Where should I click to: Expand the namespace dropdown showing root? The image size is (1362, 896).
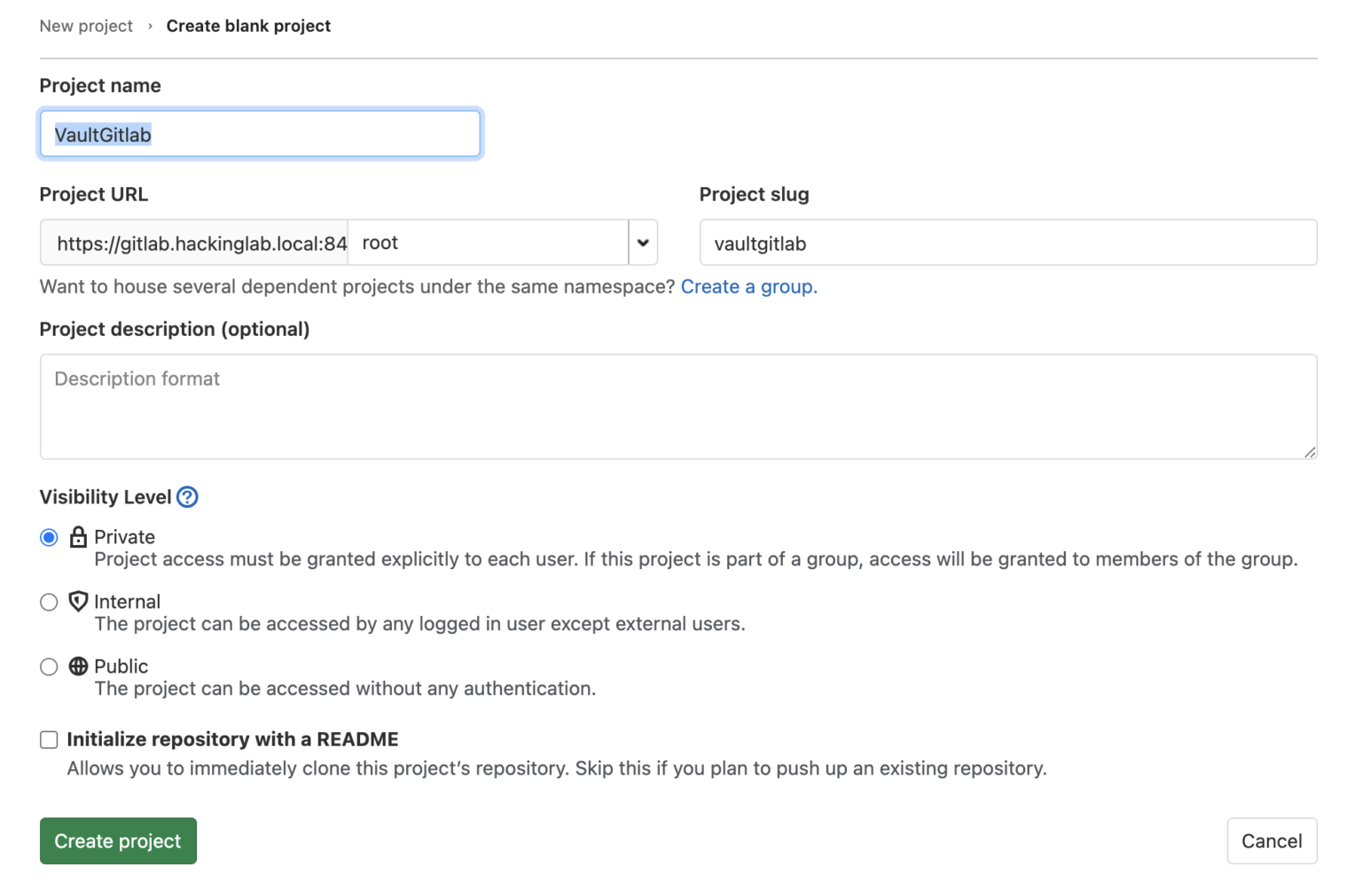tap(643, 242)
